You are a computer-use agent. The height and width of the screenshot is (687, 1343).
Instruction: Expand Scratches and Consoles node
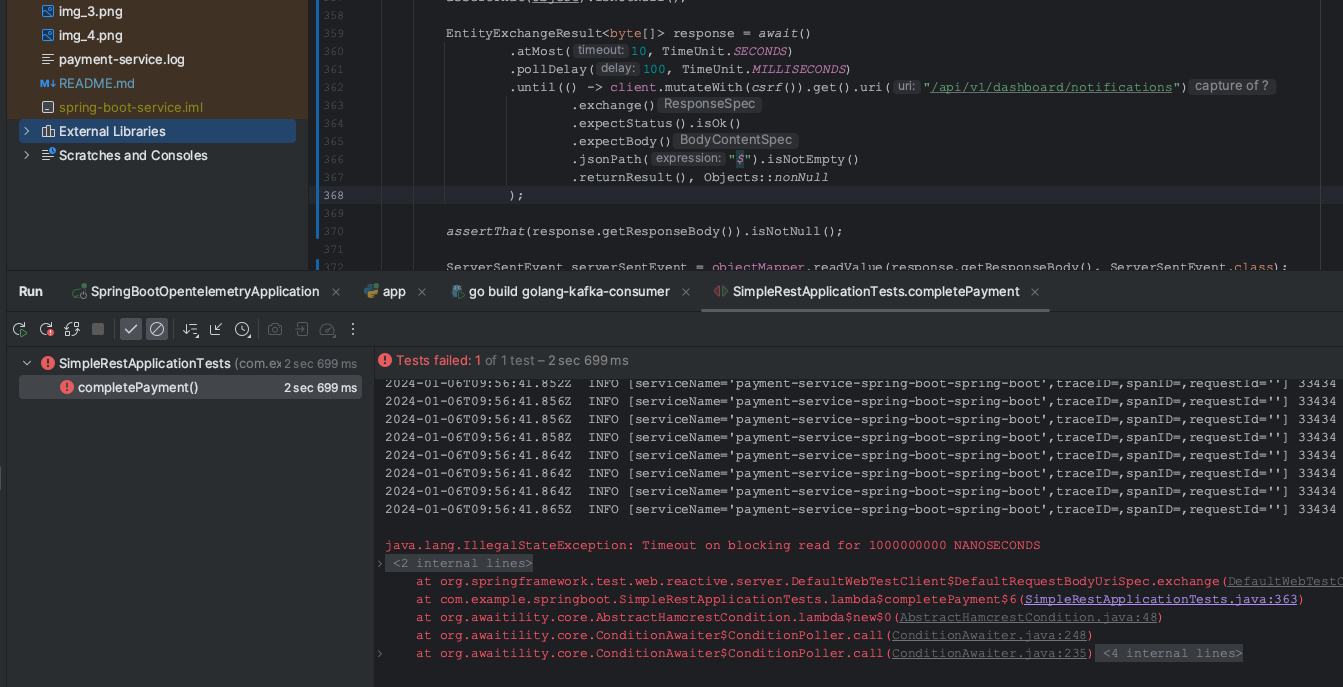[27, 155]
